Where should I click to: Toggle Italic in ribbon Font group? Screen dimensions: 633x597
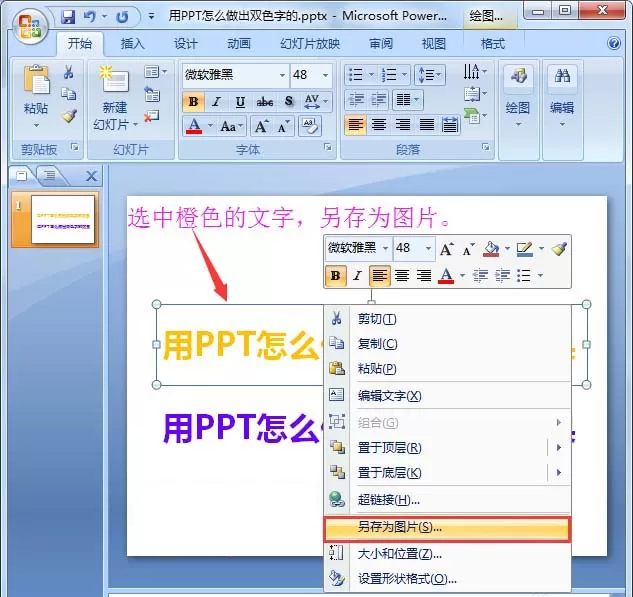(216, 101)
